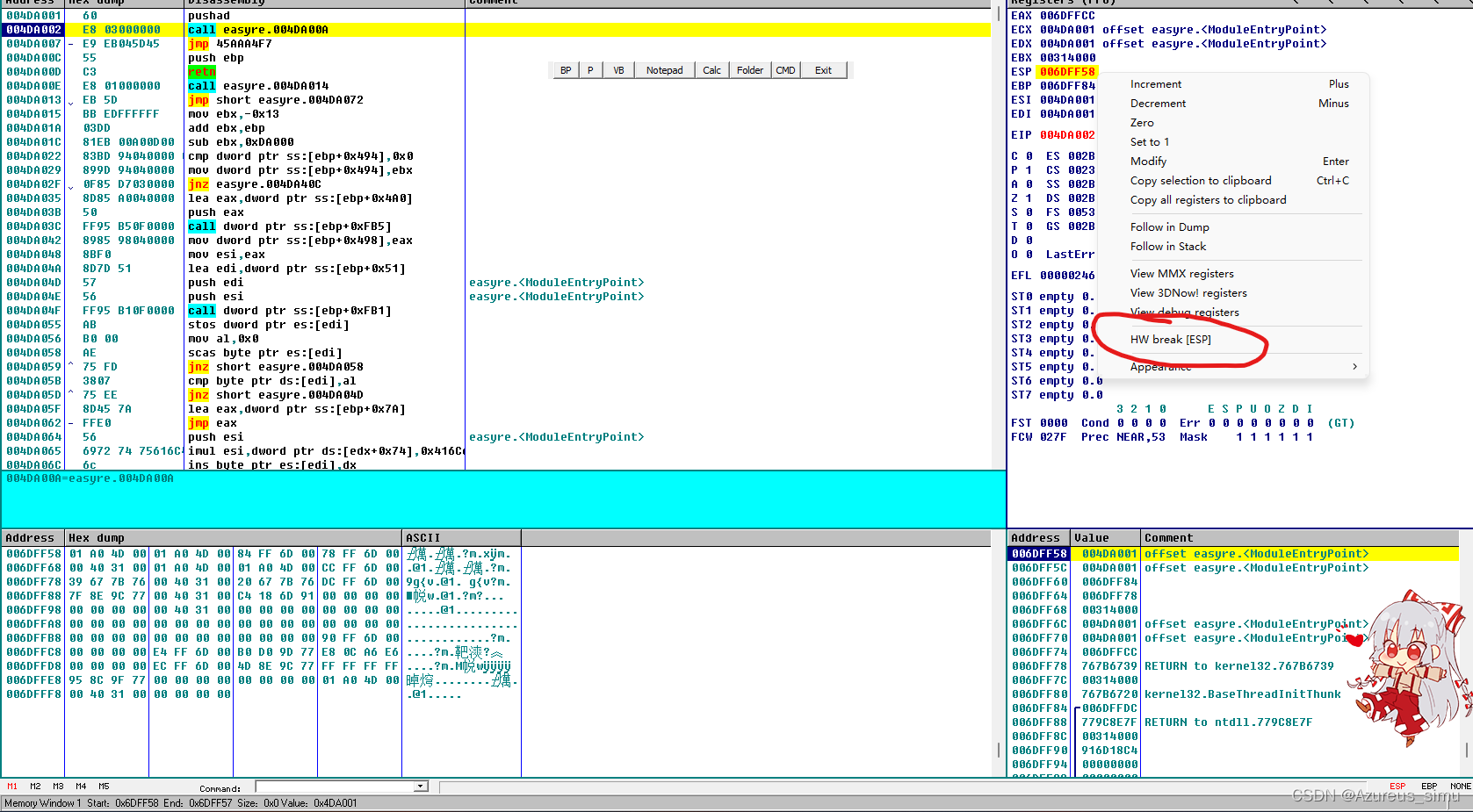The width and height of the screenshot is (1473, 812).
Task: Click the BP button in the floating toolbar
Action: click(565, 70)
